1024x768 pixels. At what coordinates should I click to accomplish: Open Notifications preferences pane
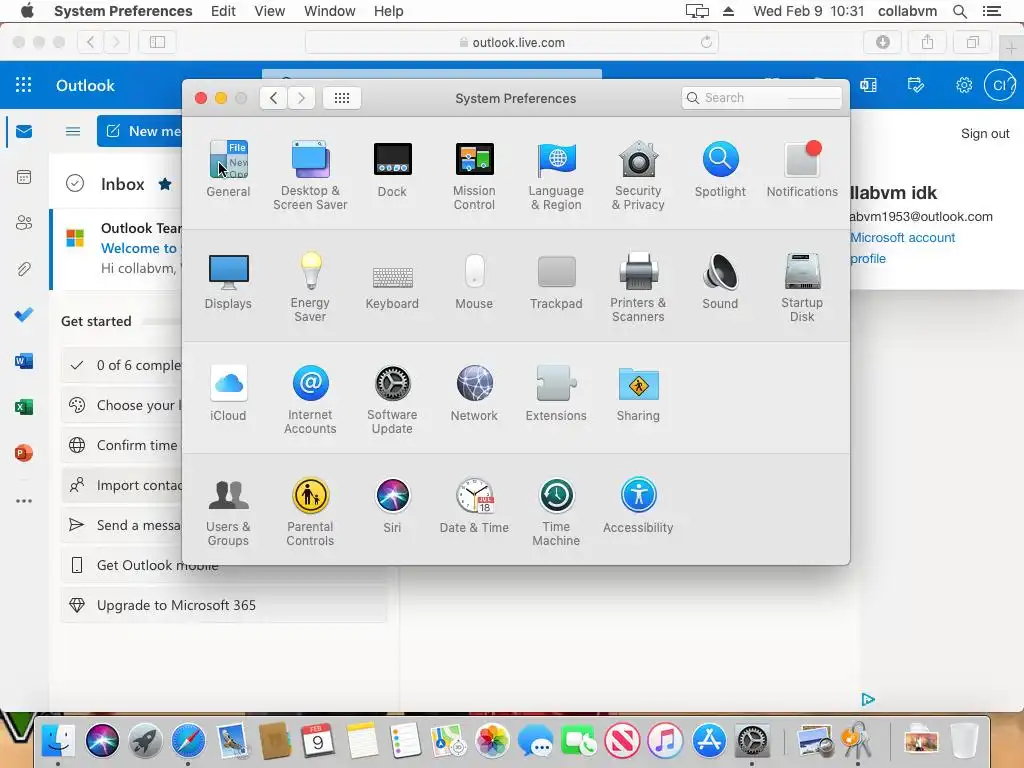802,168
